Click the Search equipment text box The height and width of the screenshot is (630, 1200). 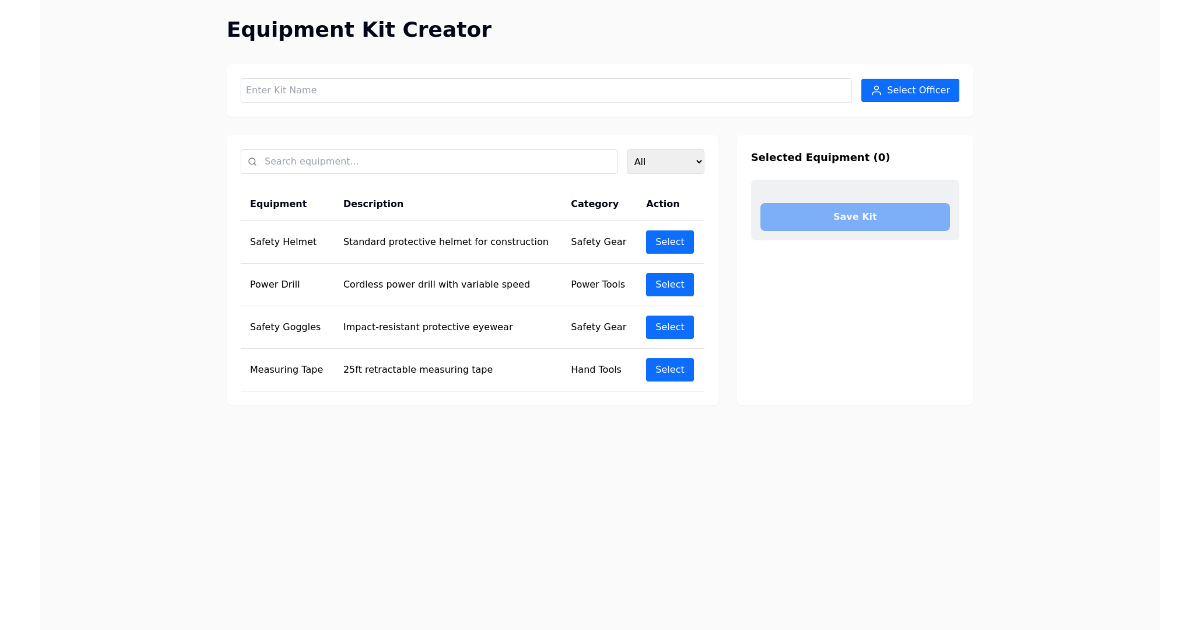428,161
